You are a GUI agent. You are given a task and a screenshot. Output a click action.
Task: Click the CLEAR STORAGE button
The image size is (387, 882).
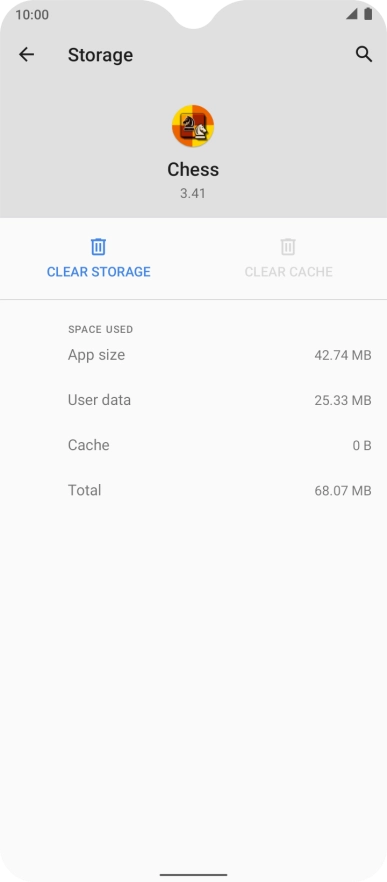point(98,258)
